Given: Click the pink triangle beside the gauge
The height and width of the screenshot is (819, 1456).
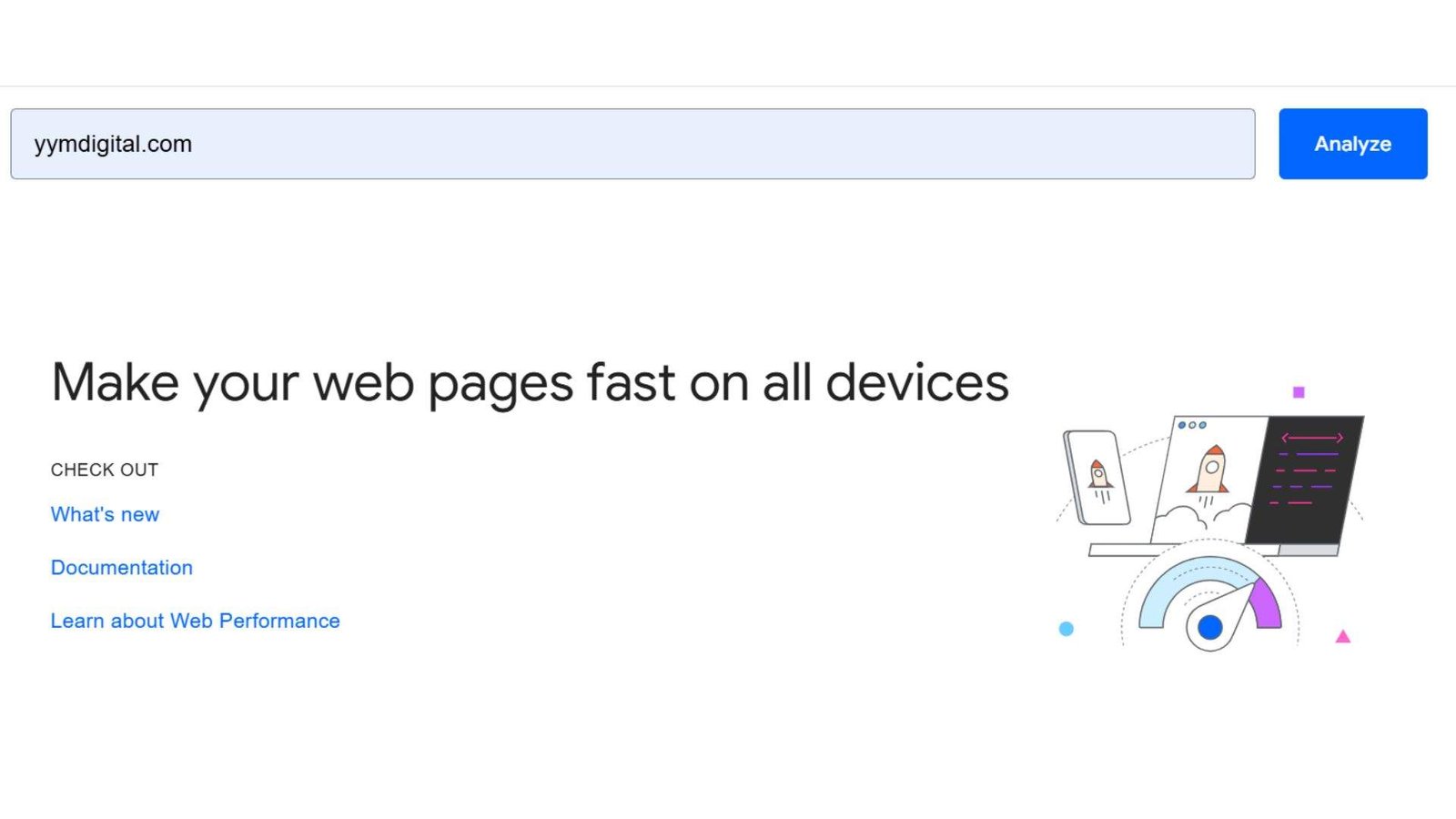Looking at the screenshot, I should [1342, 637].
